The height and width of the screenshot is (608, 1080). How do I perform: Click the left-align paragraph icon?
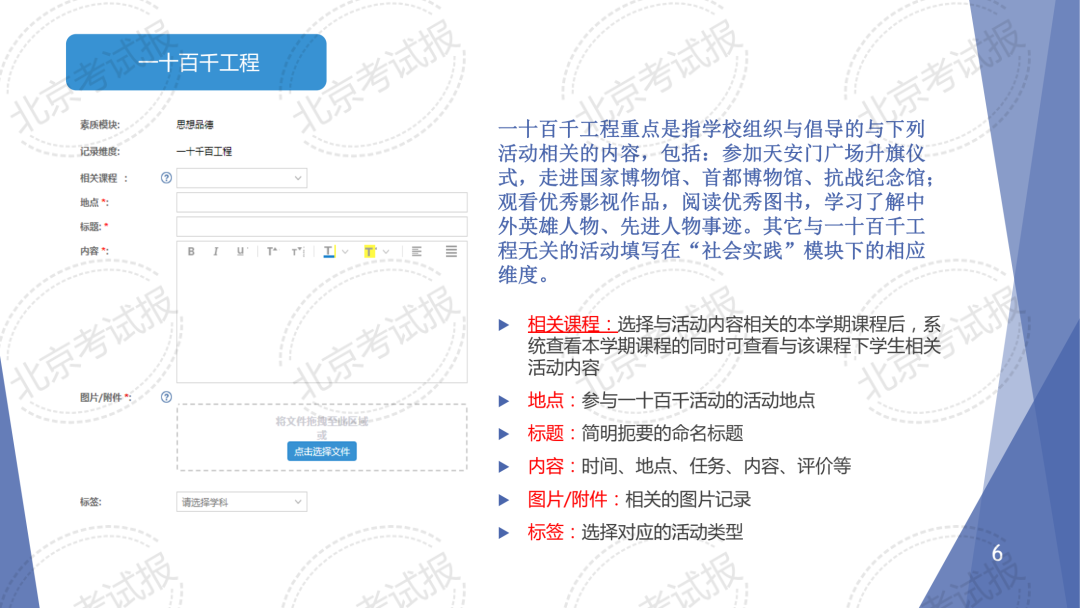416,252
